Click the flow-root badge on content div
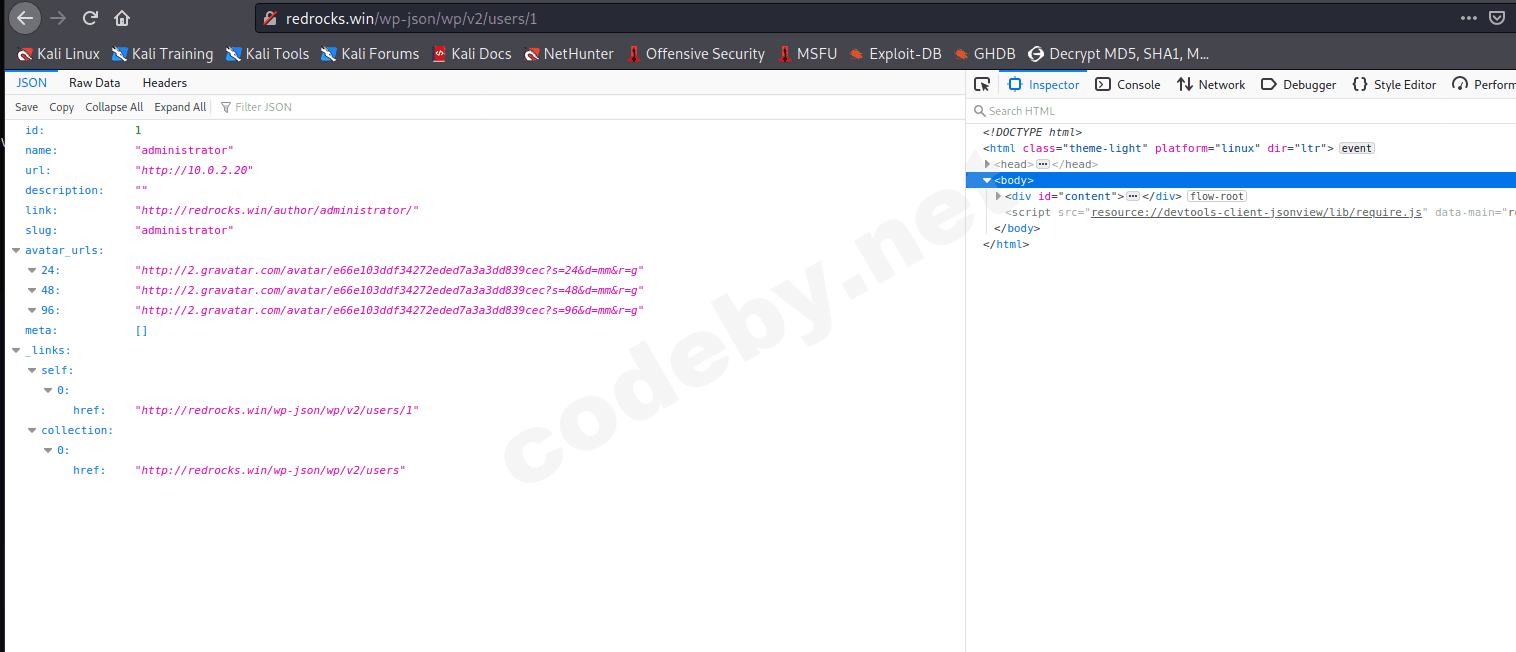The width and height of the screenshot is (1516, 652). click(x=1217, y=196)
